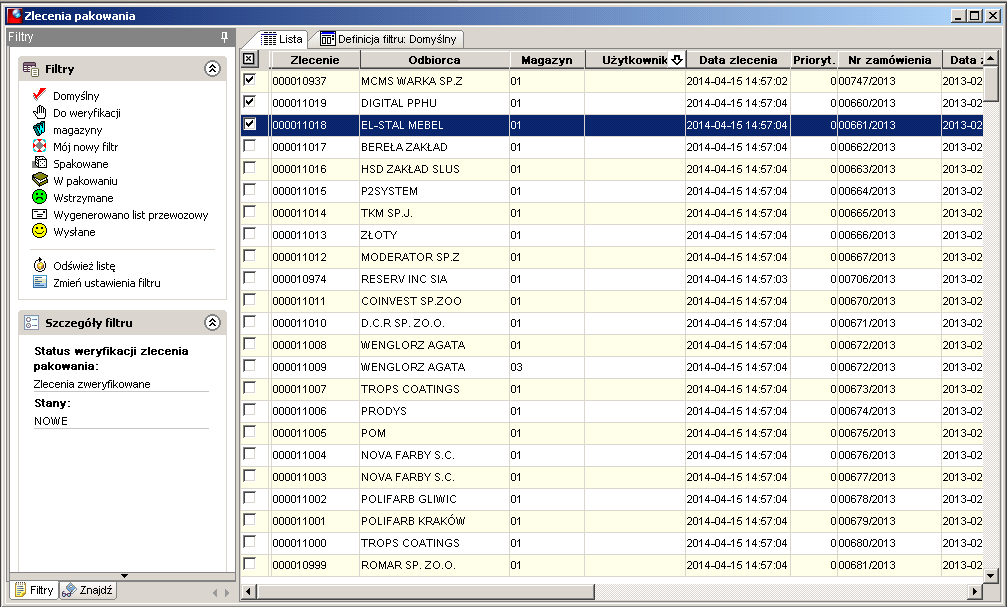The width and height of the screenshot is (1007, 607).
Task: Select the bottom Filtry tab
Action: (34, 590)
